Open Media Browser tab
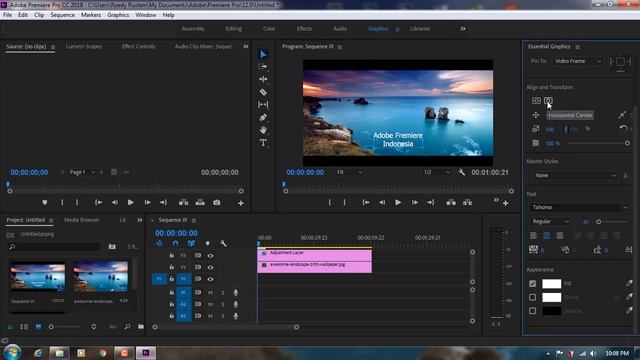This screenshot has height=360, width=640. coord(82,220)
